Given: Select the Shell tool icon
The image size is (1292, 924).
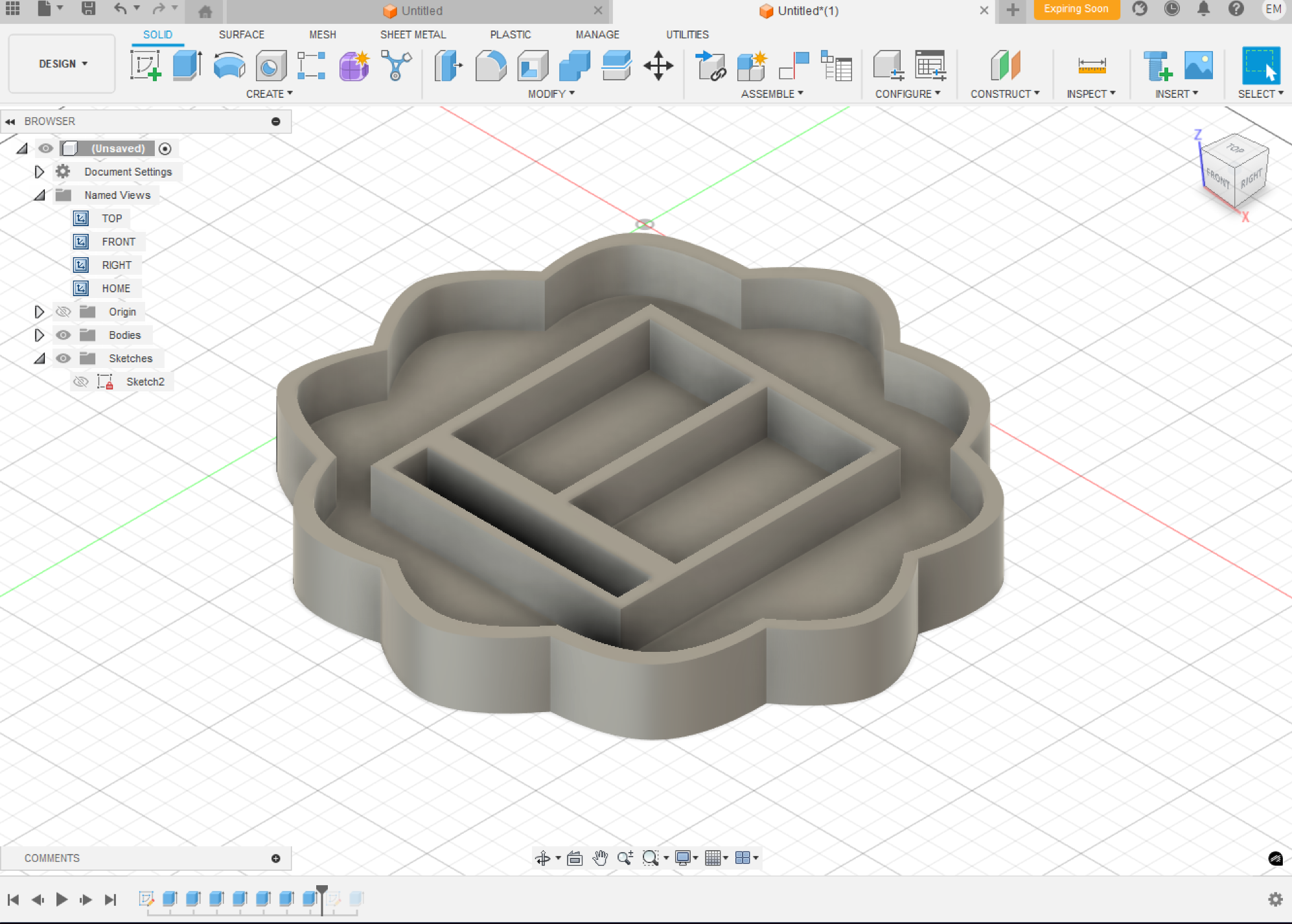Looking at the screenshot, I should (x=533, y=65).
